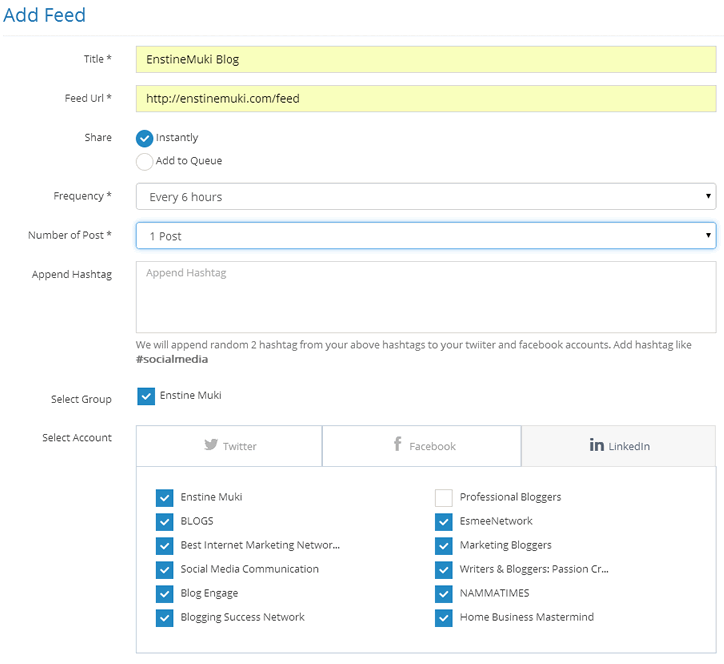The image size is (724, 664).
Task: Click the Select Account label
Action: coord(77,438)
